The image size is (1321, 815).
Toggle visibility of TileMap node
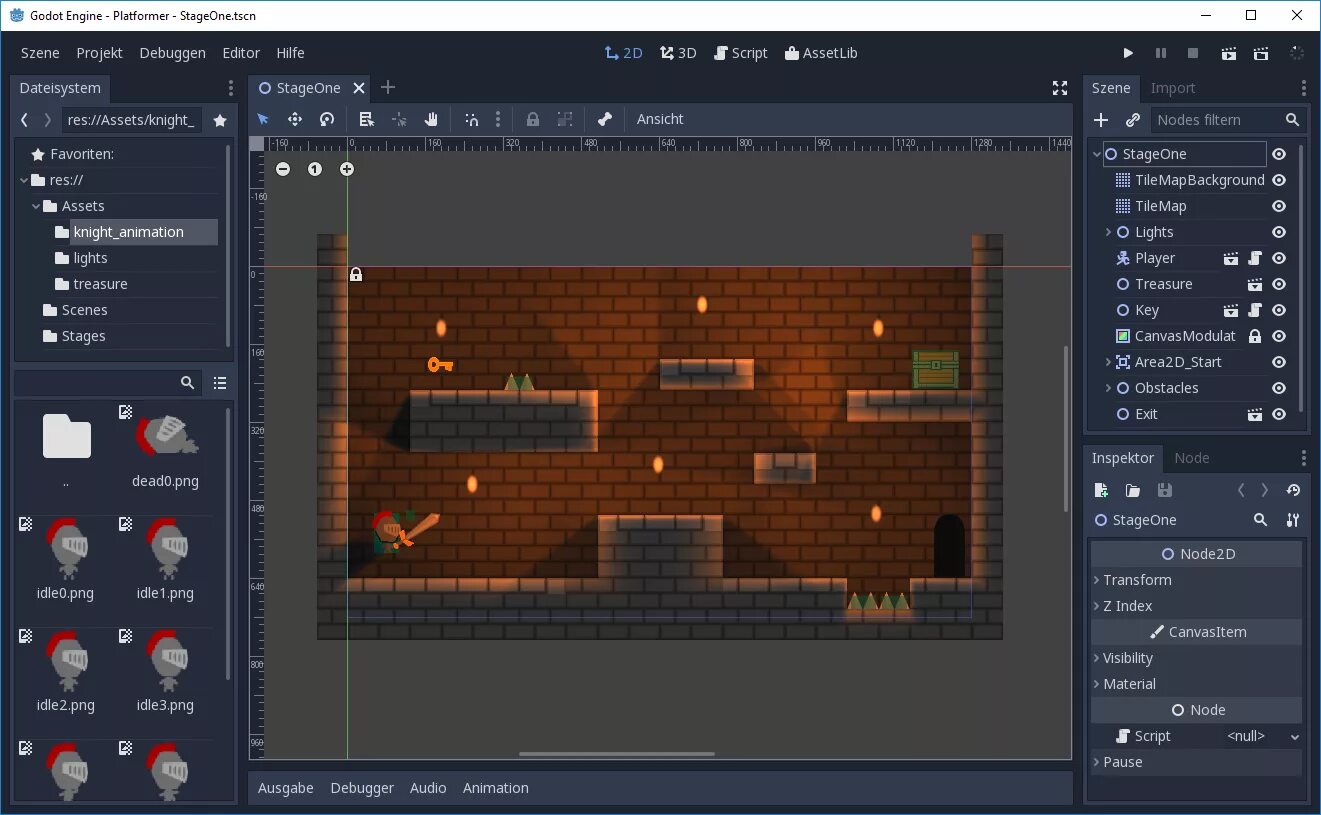click(x=1278, y=206)
